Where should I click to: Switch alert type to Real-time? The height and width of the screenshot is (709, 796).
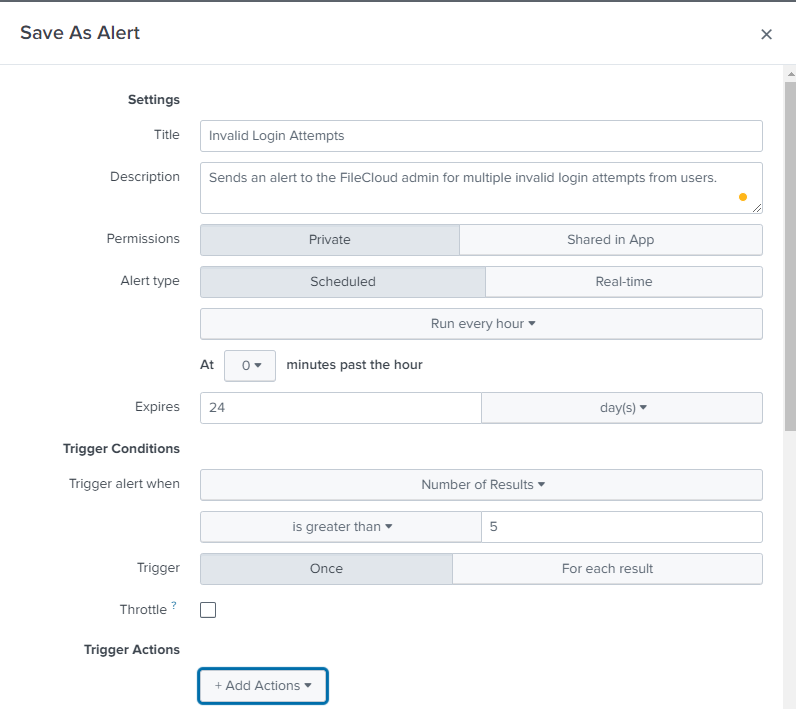[623, 282]
